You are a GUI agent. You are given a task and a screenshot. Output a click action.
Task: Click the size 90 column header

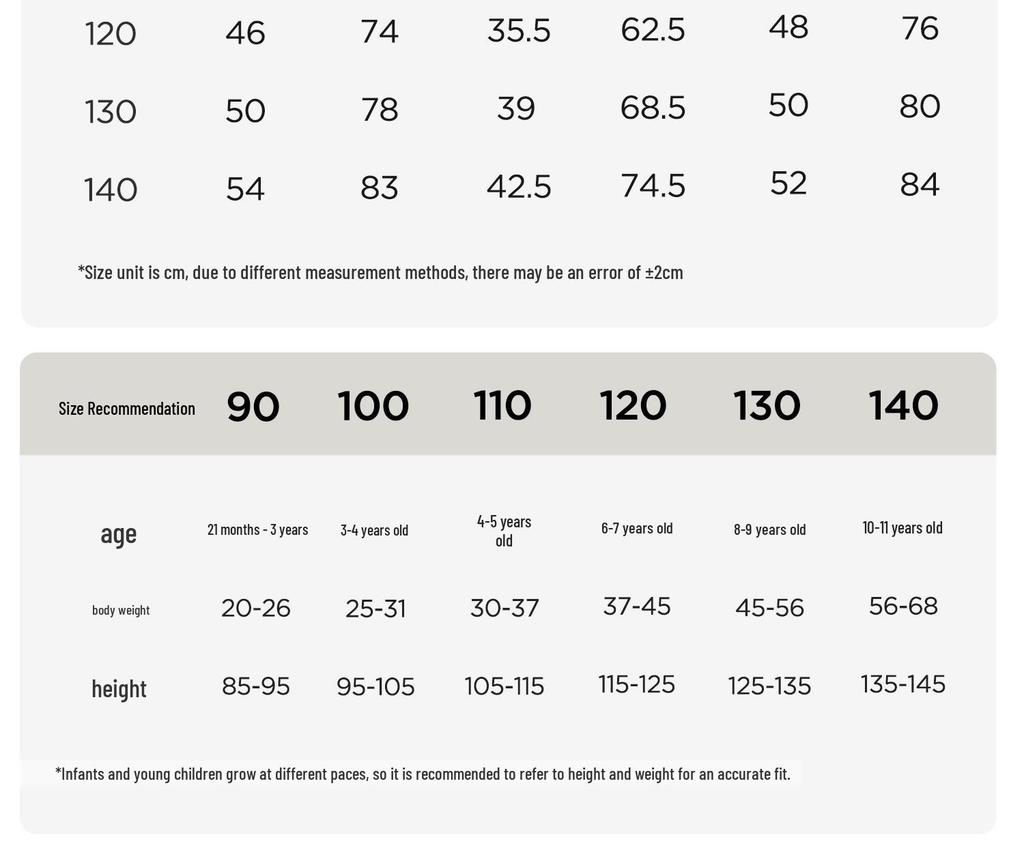point(253,406)
